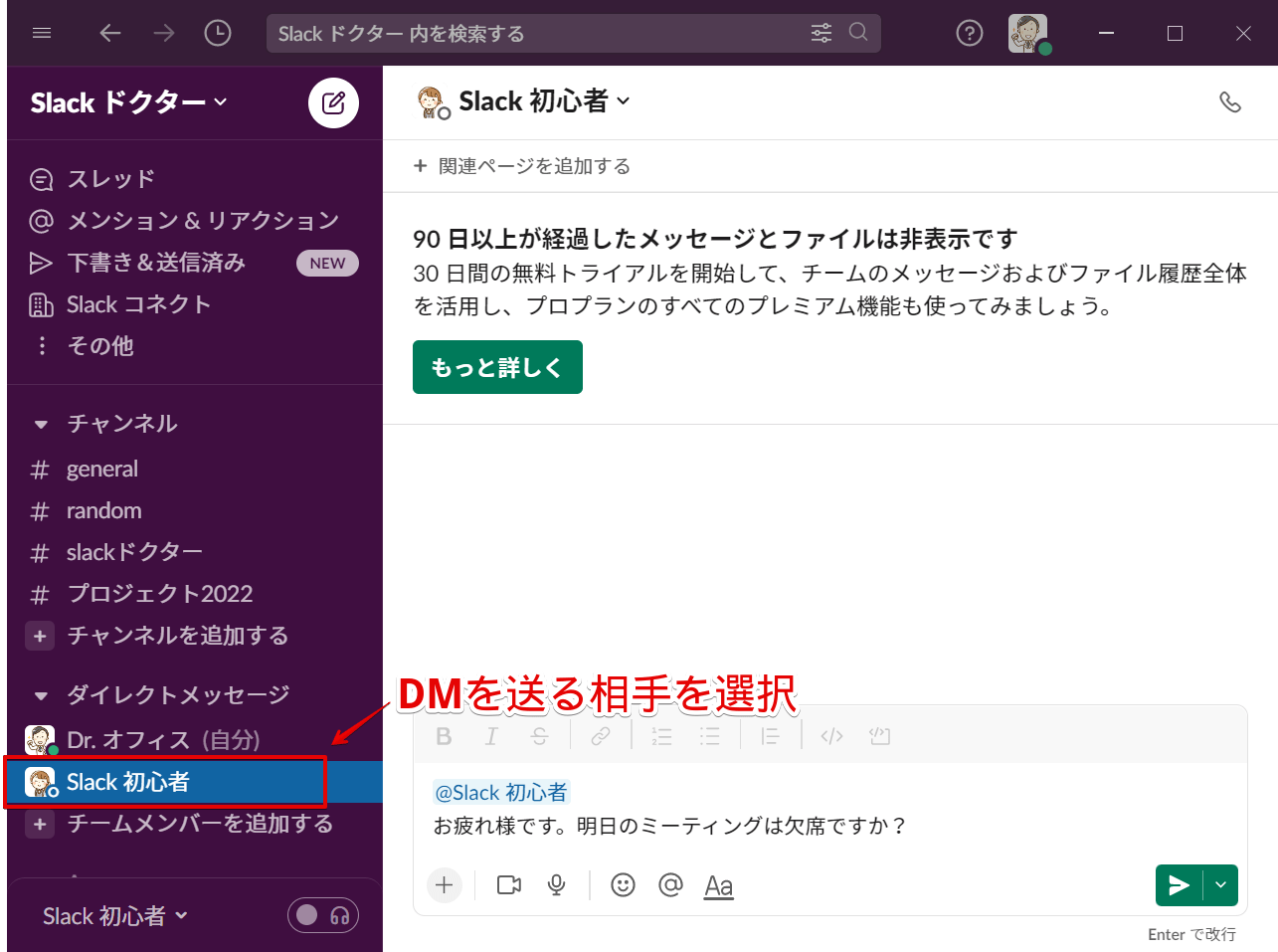This screenshot has width=1278, height=952.
Task: Insert ordered list in composer
Action: pos(662,736)
